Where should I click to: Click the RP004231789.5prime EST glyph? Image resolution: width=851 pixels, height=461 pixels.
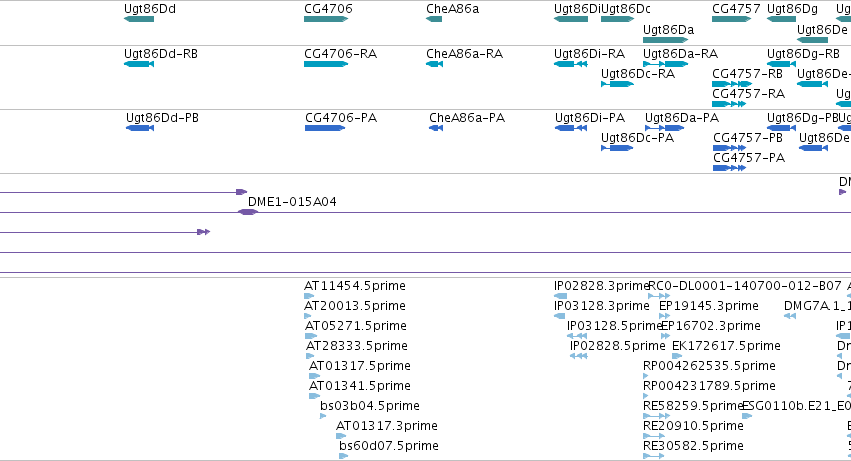click(x=645, y=396)
